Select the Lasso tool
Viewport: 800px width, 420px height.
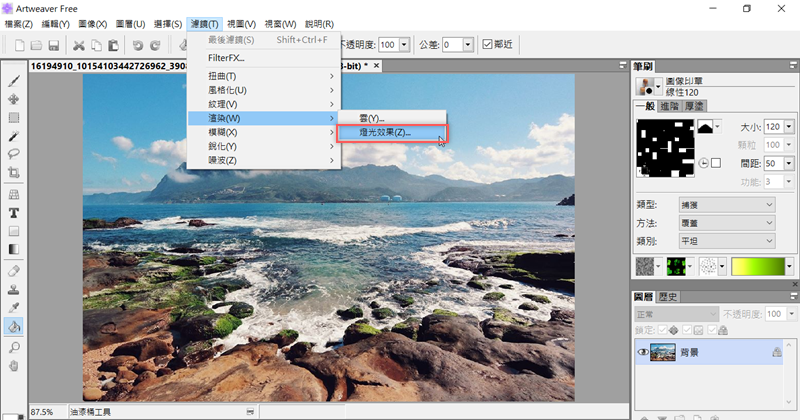[14, 154]
